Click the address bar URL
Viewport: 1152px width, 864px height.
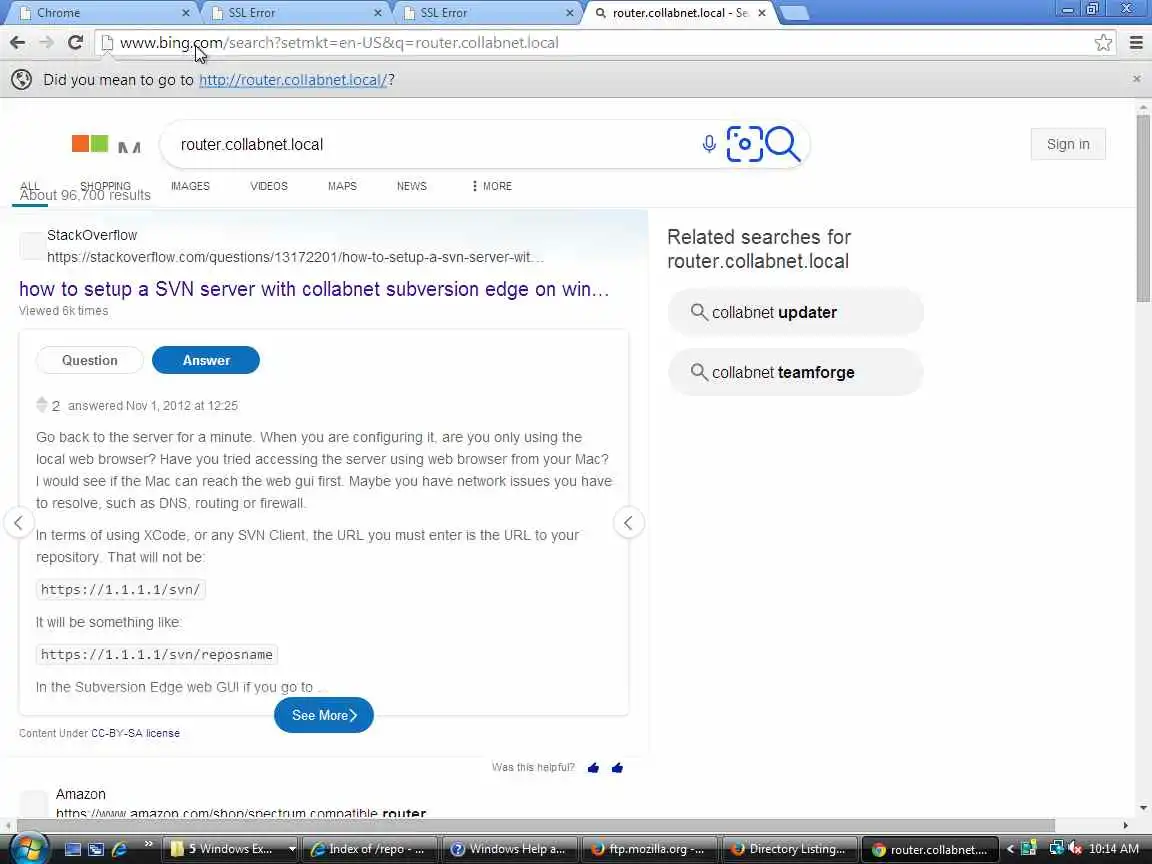339,43
